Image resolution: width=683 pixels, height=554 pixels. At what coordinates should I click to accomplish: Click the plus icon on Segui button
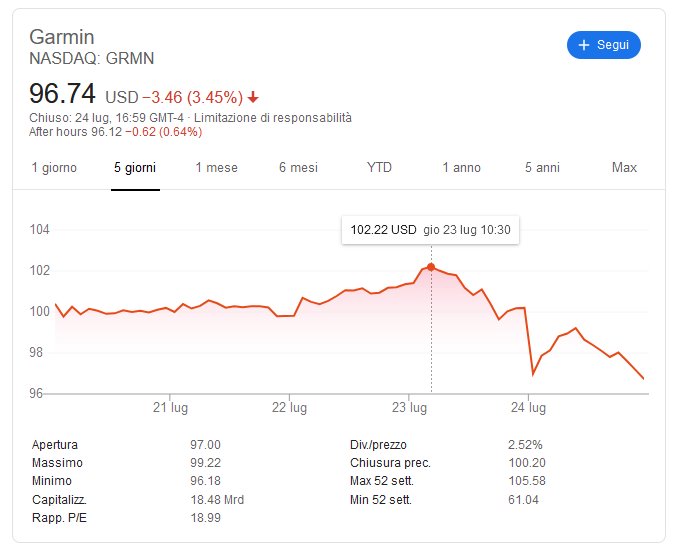(x=584, y=45)
